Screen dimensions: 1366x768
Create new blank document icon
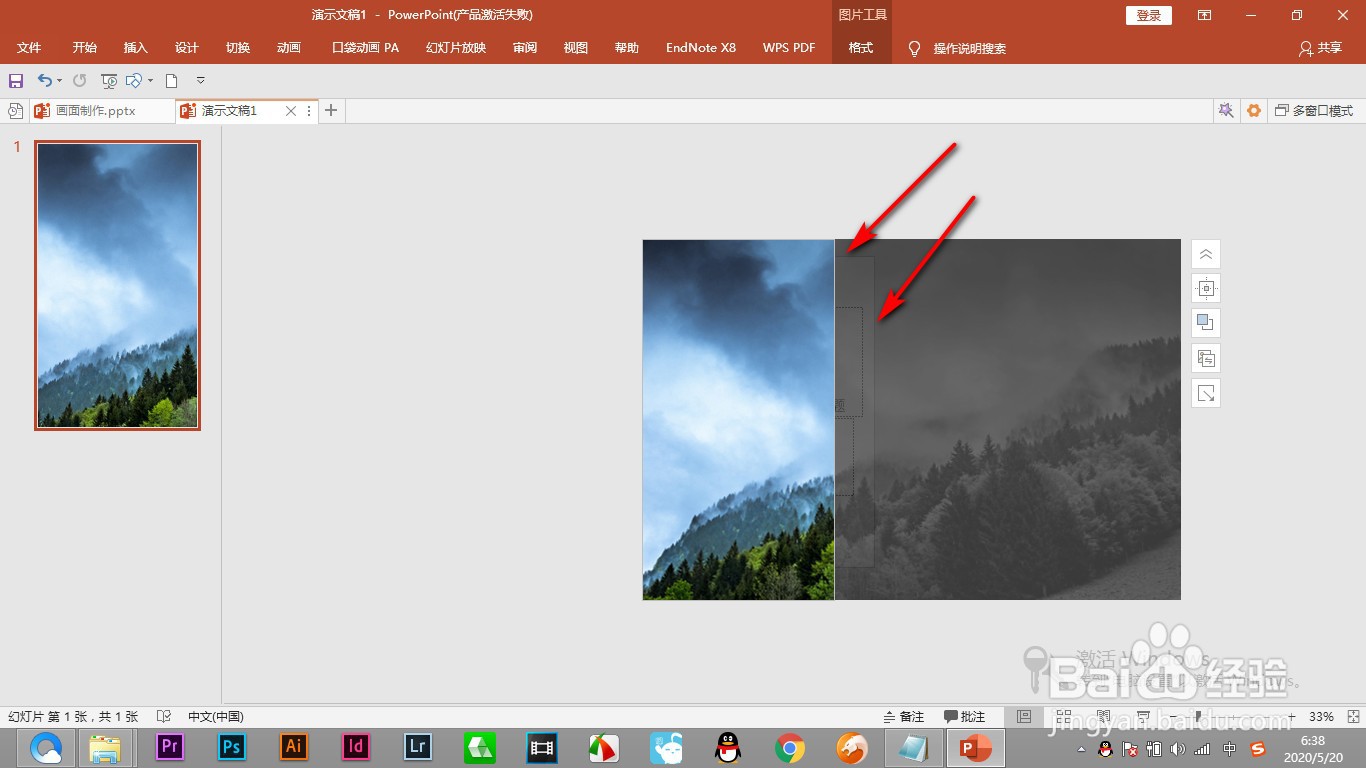click(172, 81)
